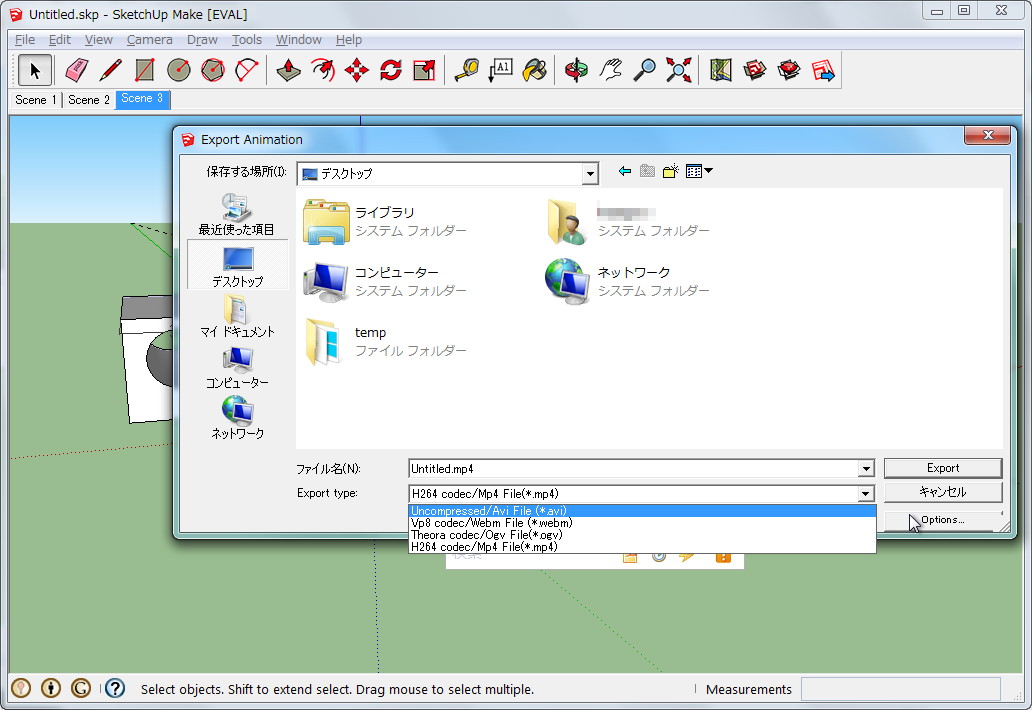
Task: Open the Extension Warehouse toolbar icon
Action: point(788,70)
